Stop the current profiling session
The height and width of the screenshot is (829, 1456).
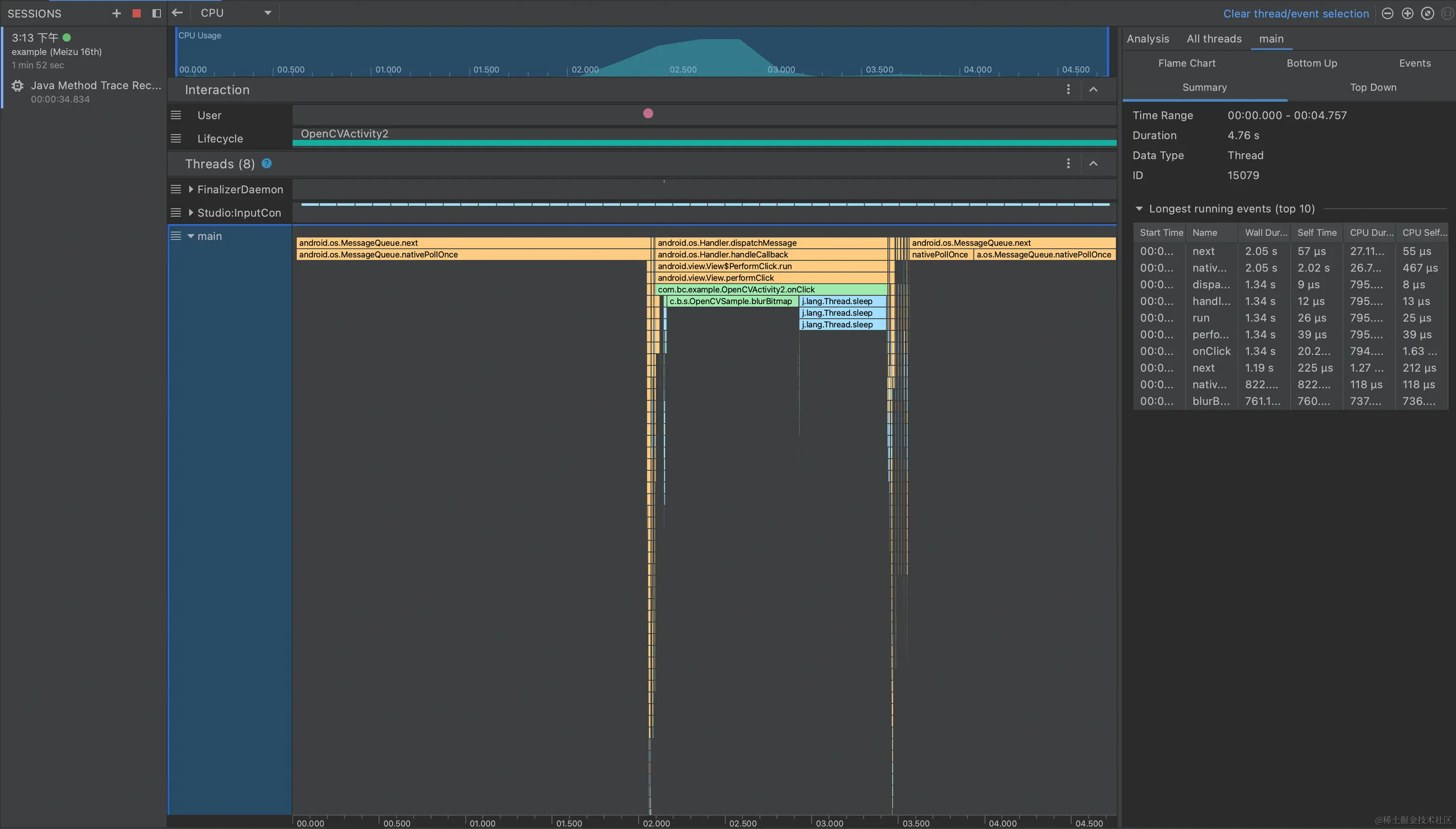pos(137,13)
